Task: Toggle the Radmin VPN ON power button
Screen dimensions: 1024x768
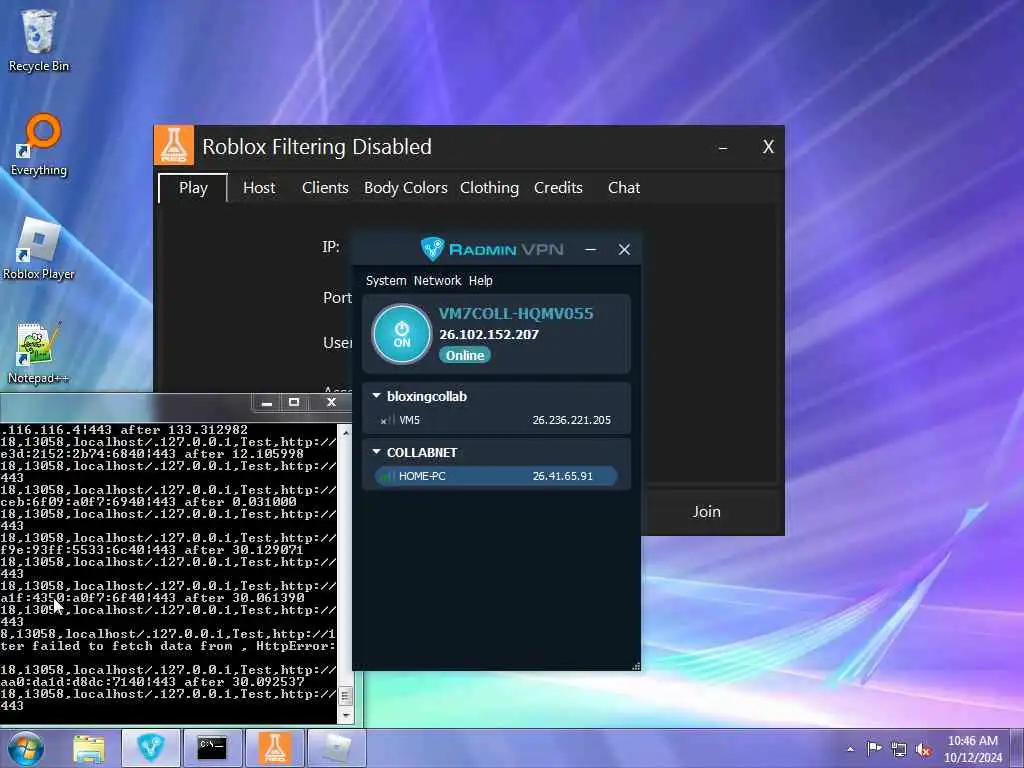Action: (402, 334)
